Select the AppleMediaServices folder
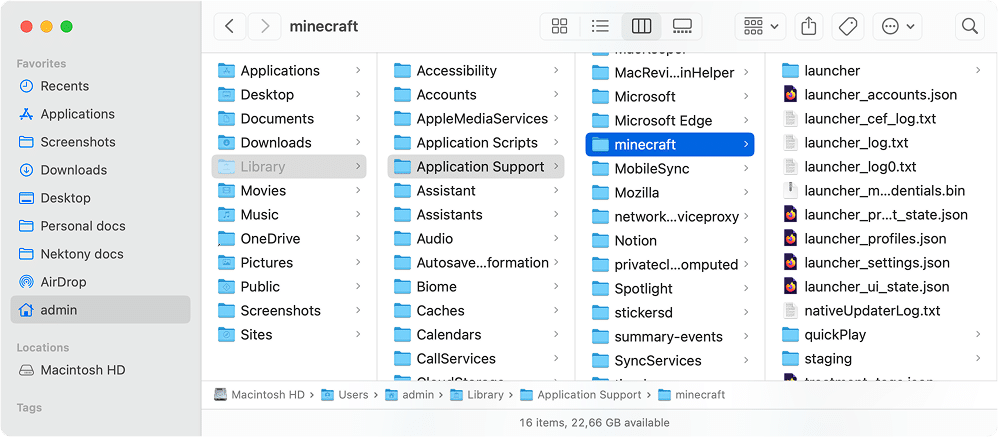This screenshot has width=998, height=437. tap(476, 119)
